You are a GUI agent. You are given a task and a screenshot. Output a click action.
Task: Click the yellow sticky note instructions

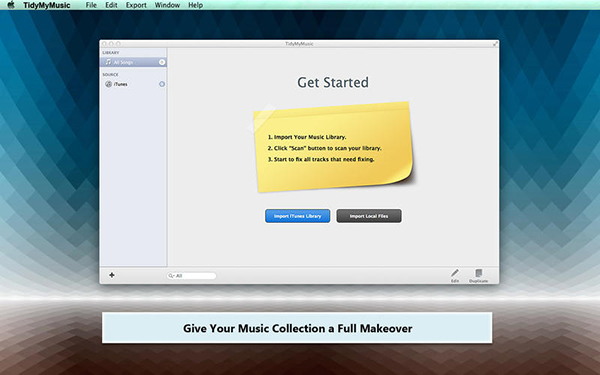click(333, 147)
